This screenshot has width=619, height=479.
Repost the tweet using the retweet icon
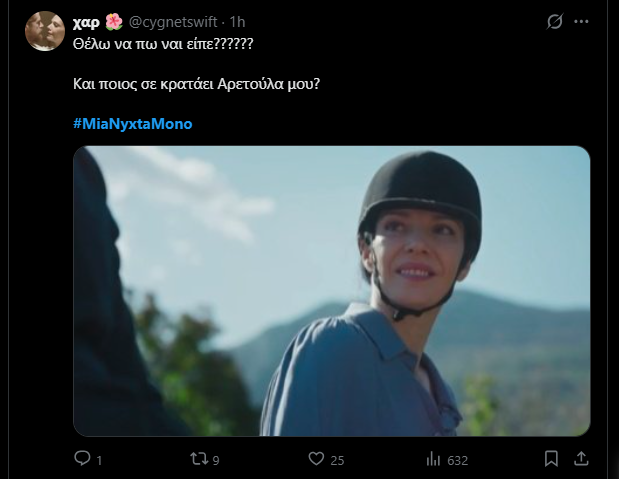[200, 458]
